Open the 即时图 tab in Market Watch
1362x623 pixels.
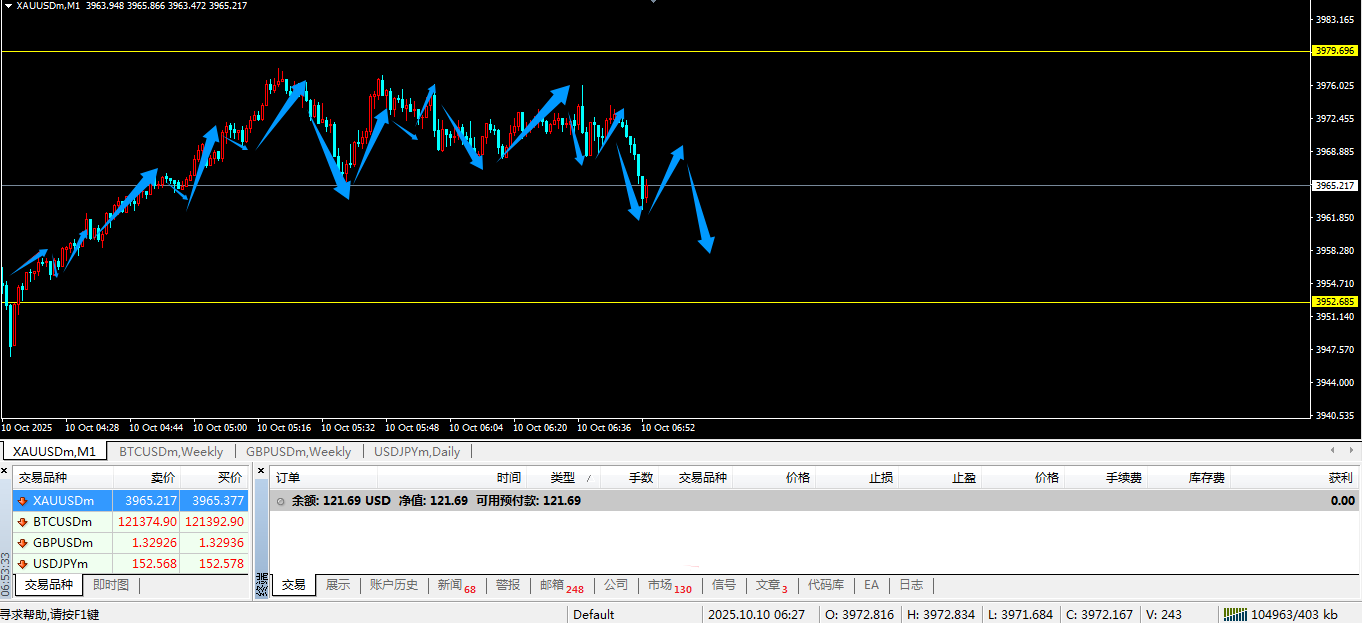[x=110, y=585]
